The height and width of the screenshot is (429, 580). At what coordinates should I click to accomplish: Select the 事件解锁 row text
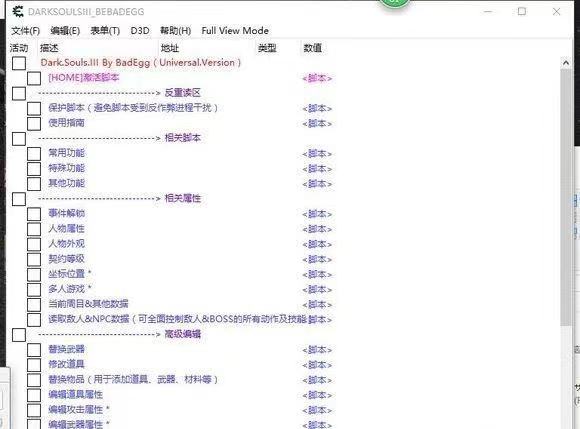point(66,213)
